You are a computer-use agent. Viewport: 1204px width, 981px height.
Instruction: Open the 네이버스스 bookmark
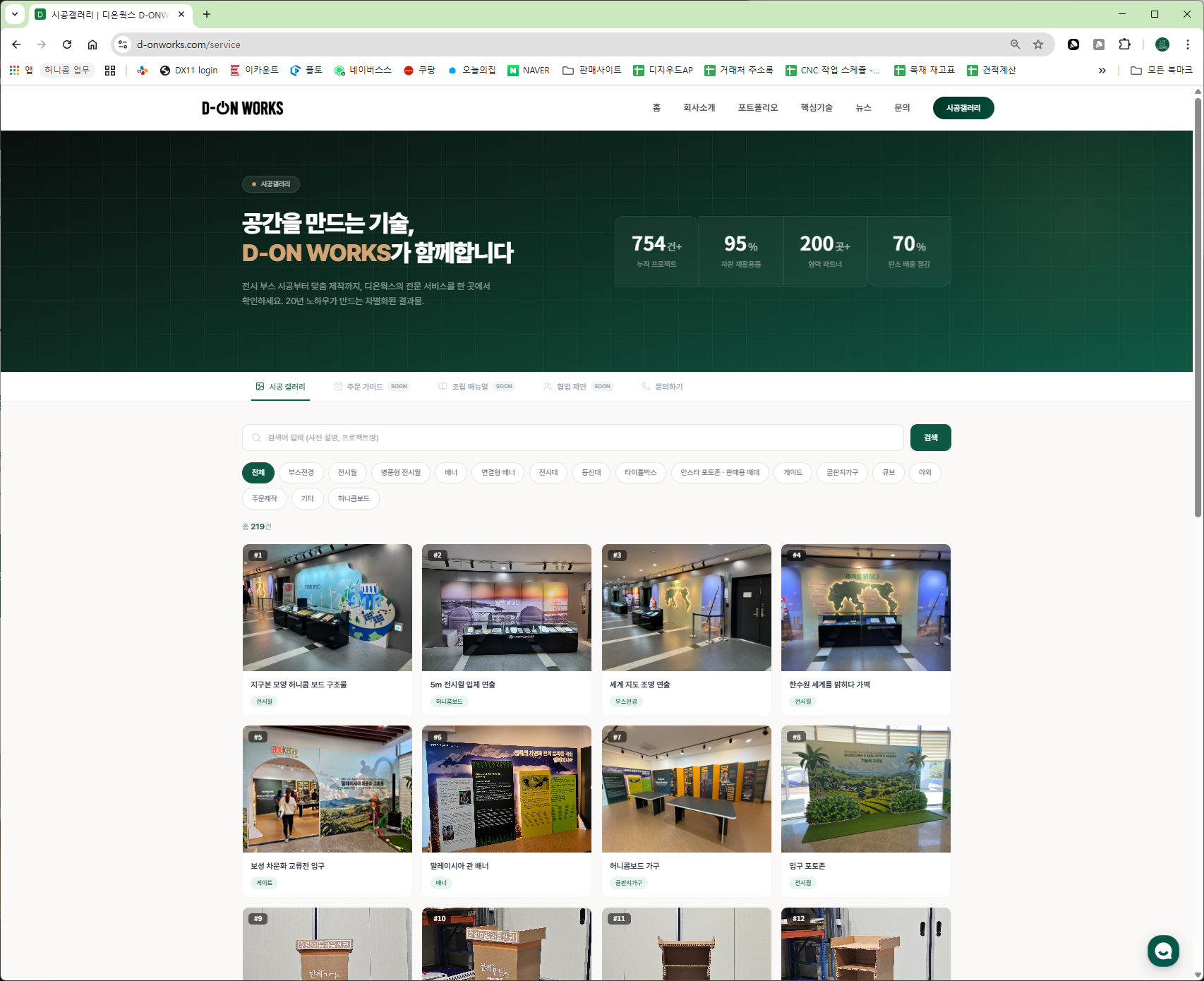[x=363, y=71]
